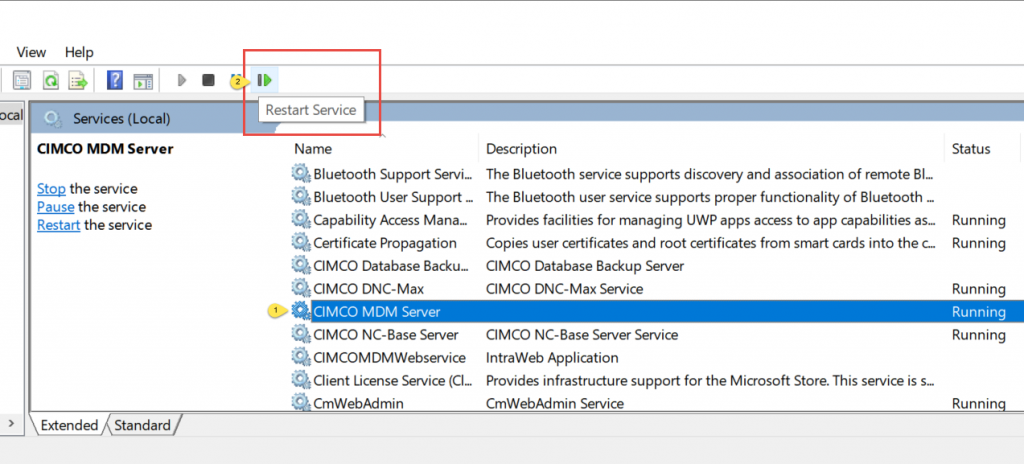Select the CIMCO DNC-Max service name
The width and height of the screenshot is (1024, 464).
(x=369, y=288)
